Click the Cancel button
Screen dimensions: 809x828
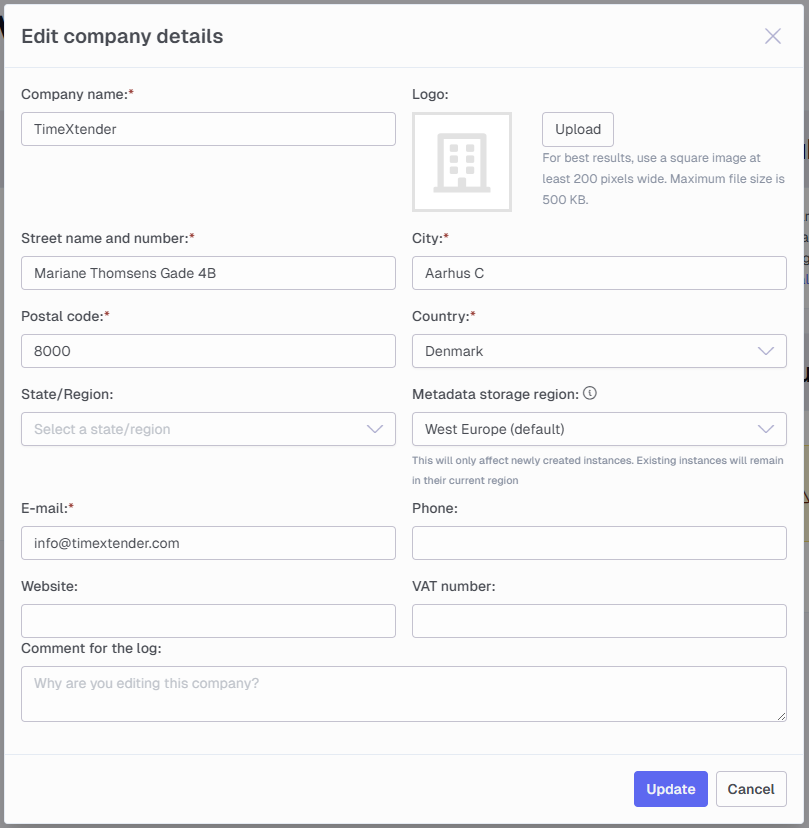coord(751,789)
